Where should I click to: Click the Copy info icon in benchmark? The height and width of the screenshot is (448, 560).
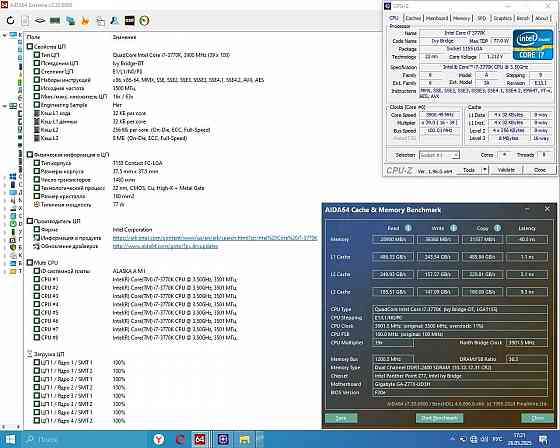point(497,228)
